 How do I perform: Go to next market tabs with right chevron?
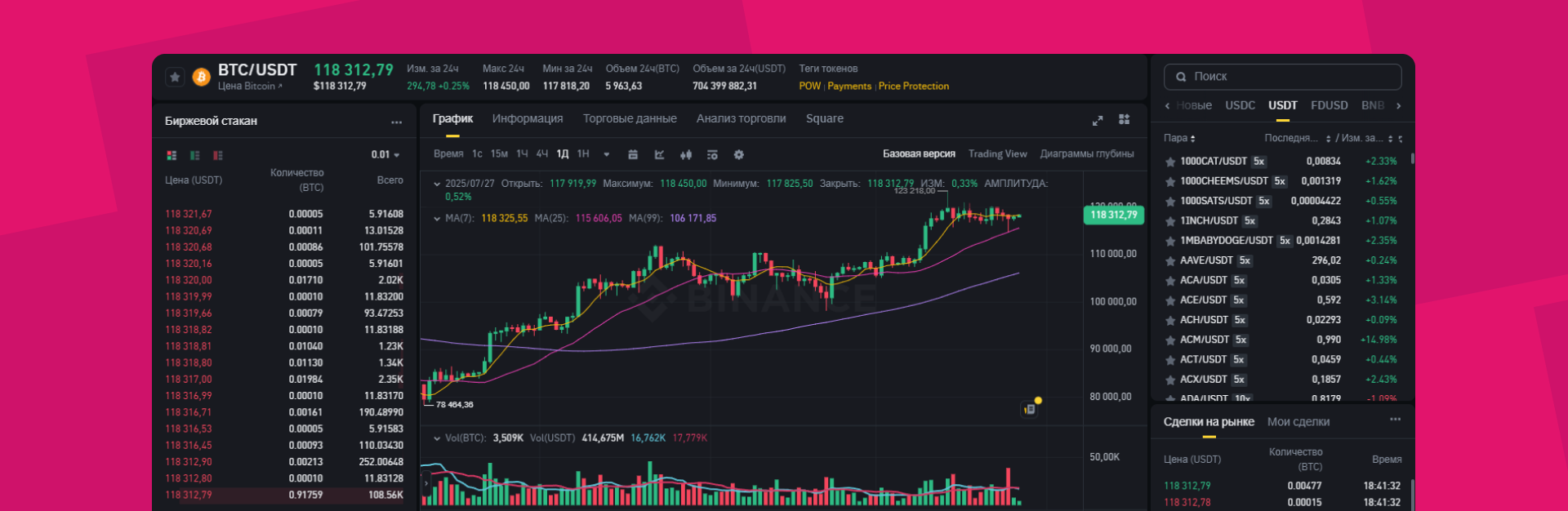(1398, 106)
